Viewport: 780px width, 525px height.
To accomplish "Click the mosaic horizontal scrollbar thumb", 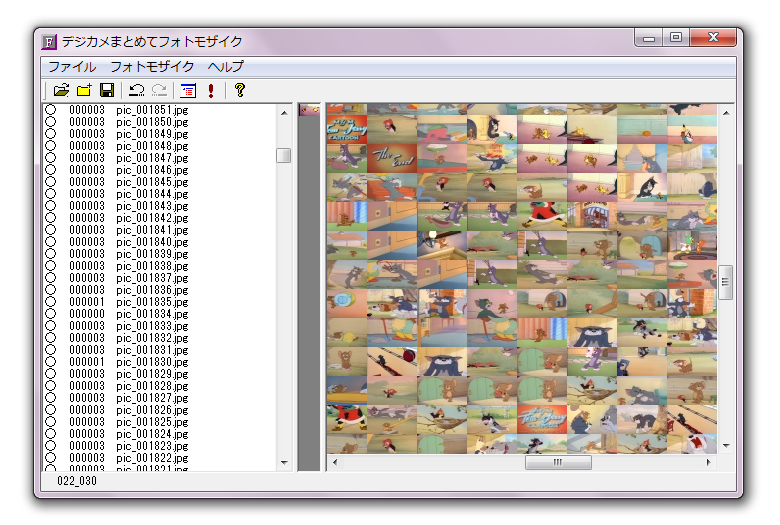I will [x=558, y=462].
